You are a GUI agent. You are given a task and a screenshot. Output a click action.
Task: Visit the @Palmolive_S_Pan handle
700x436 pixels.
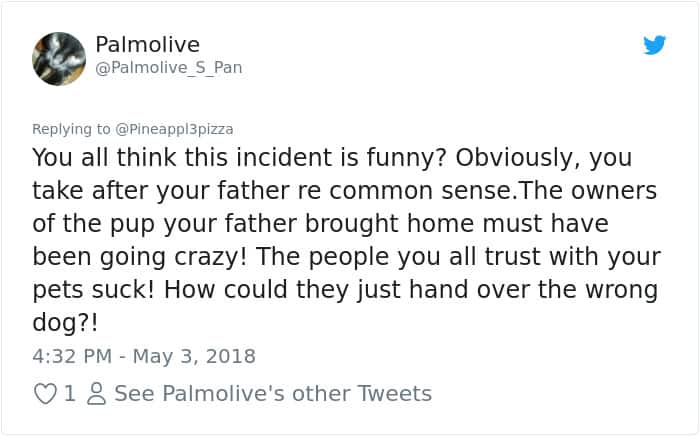click(x=168, y=68)
